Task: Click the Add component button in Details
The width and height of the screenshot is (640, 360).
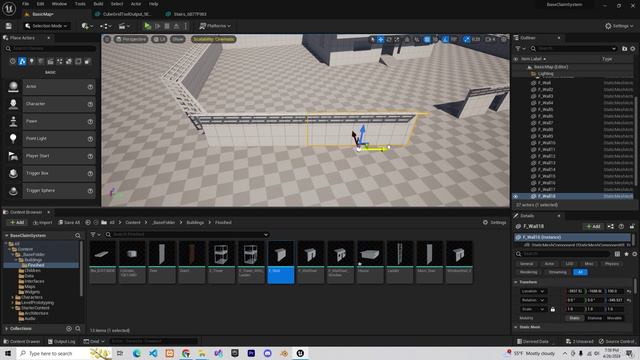Action: [x=593, y=226]
